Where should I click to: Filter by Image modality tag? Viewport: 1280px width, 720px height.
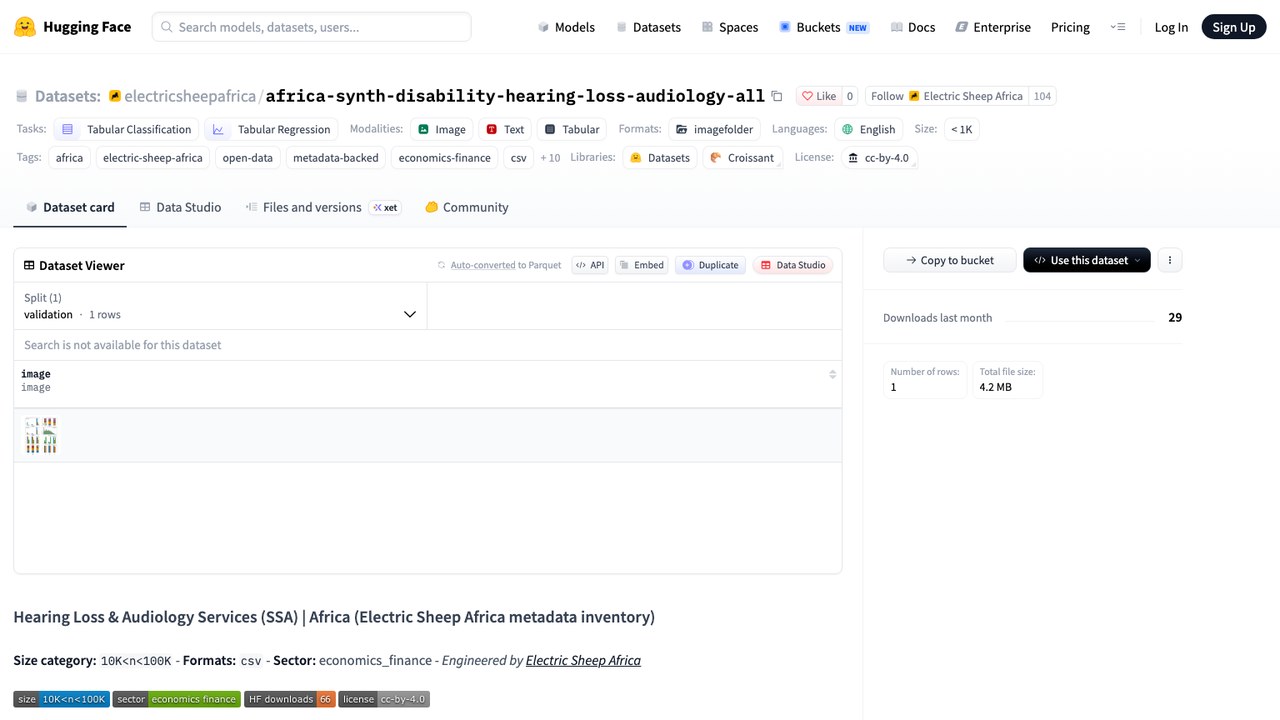click(441, 129)
